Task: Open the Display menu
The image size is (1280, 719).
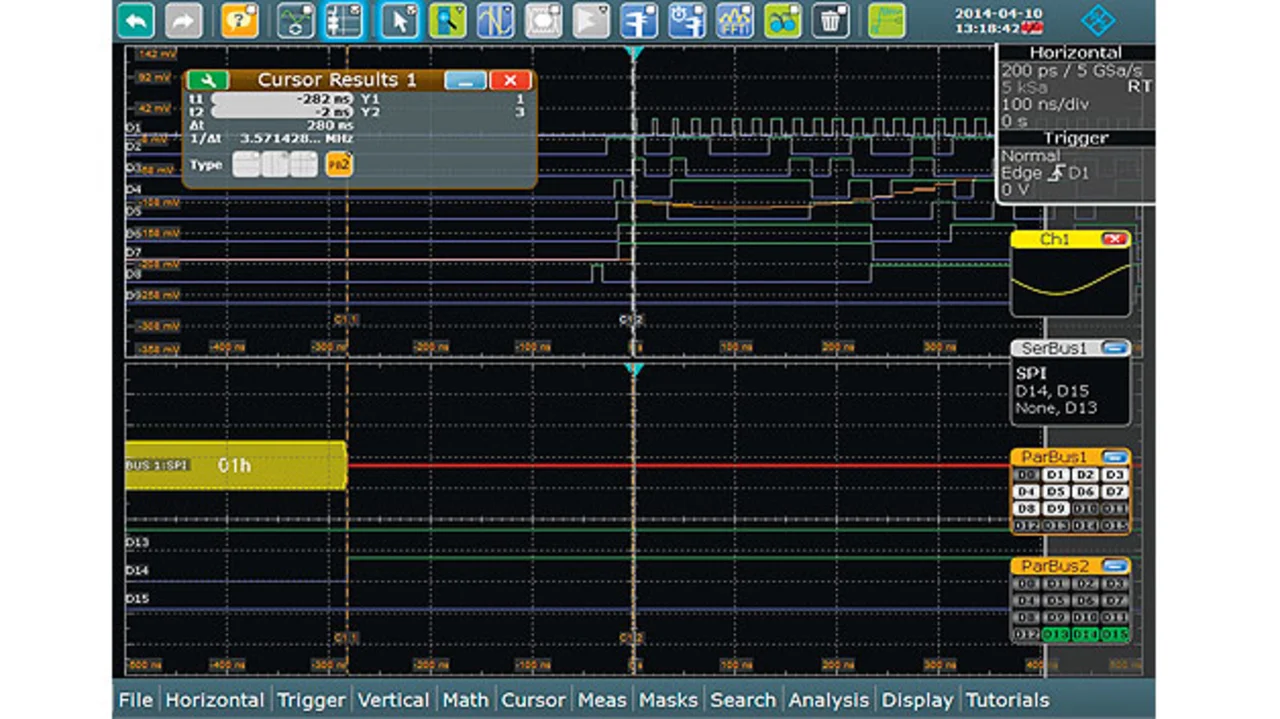Action: pyautogui.click(x=918, y=700)
